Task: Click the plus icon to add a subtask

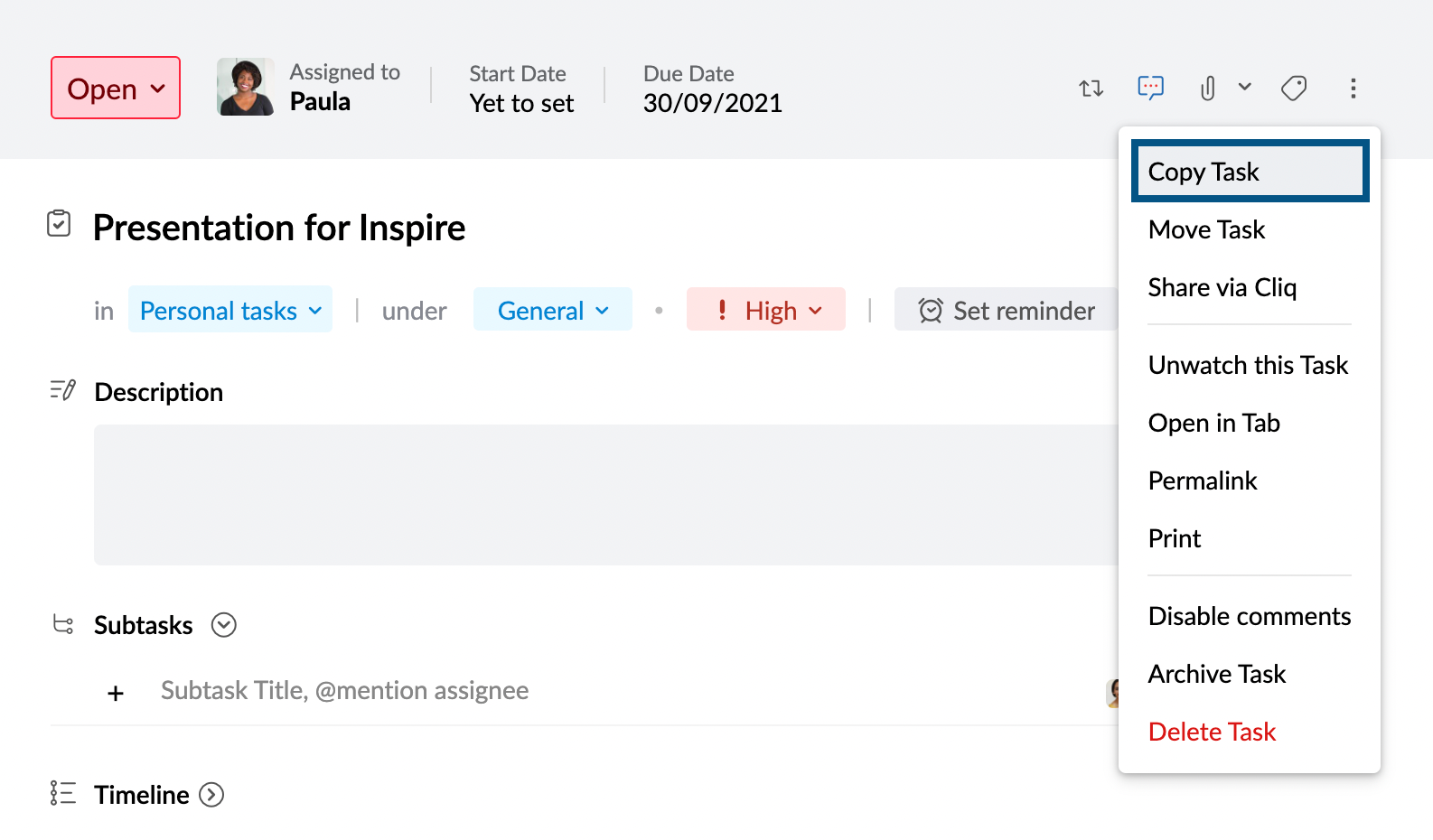Action: click(x=116, y=693)
